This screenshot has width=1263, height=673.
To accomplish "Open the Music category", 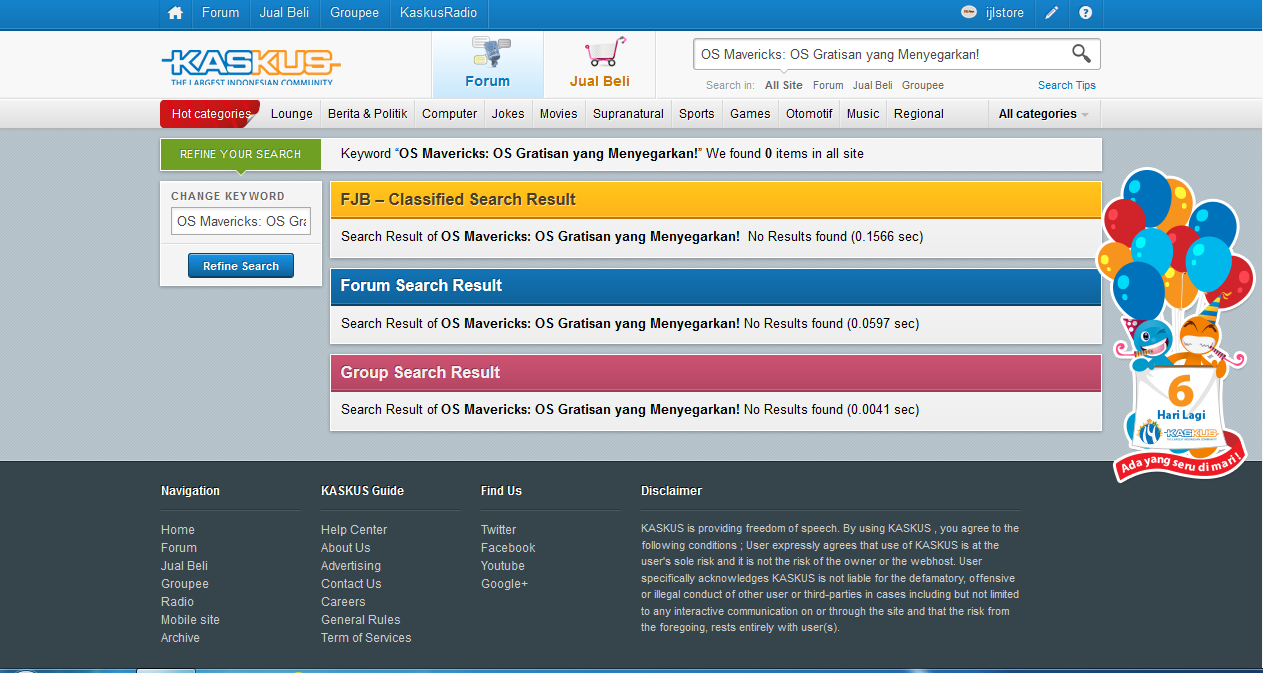I will (863, 113).
